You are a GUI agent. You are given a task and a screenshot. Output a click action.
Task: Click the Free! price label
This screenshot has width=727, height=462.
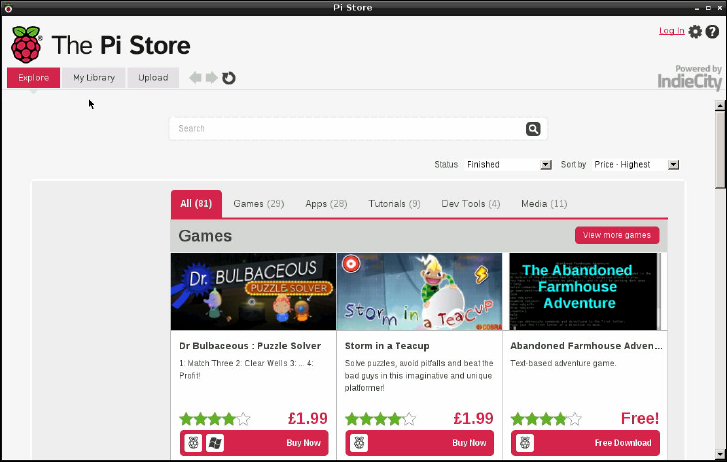[x=640, y=418]
